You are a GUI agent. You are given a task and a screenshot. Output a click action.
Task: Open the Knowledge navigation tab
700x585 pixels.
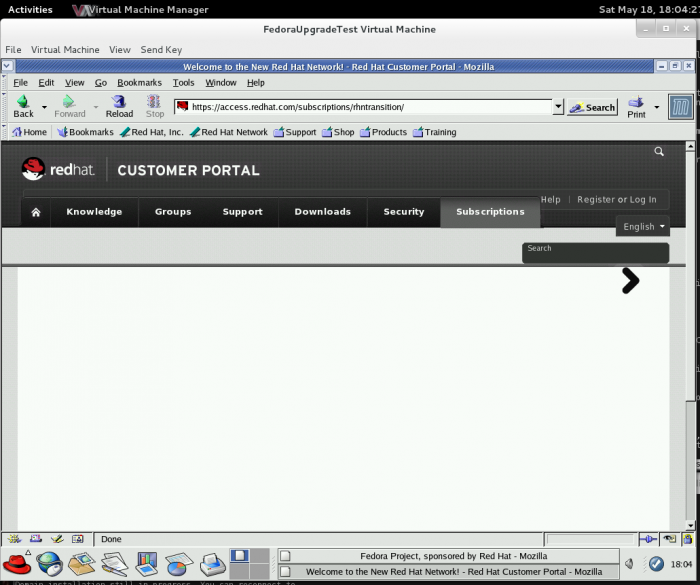[x=94, y=212]
